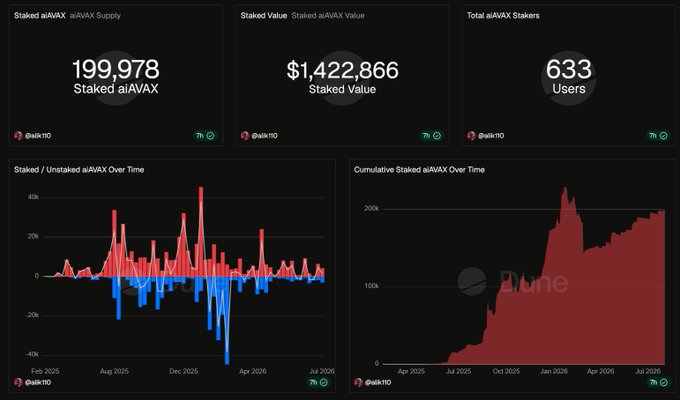The height and width of the screenshot is (400, 680).
Task: Click 7h refresh badge on Total aiAVAX Stakers card
Action: (x=658, y=136)
